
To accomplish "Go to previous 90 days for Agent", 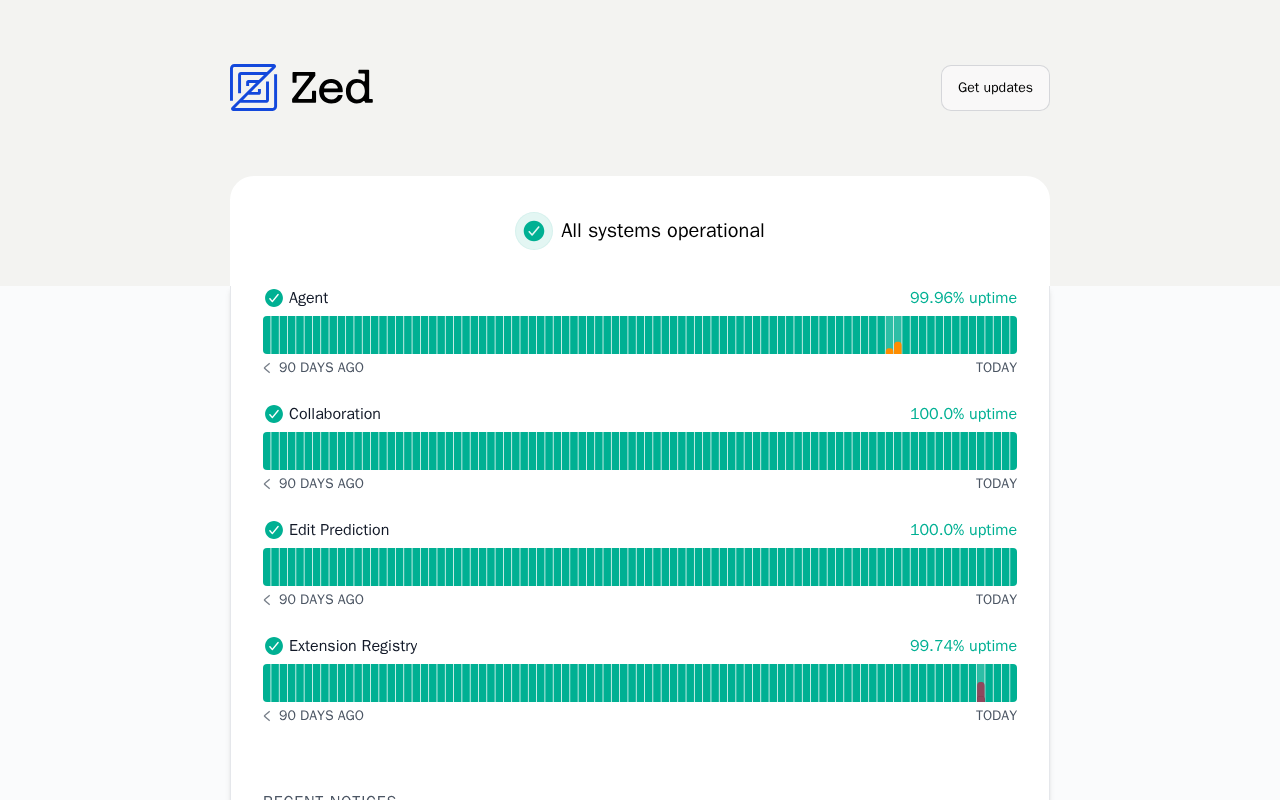I will 267,368.
